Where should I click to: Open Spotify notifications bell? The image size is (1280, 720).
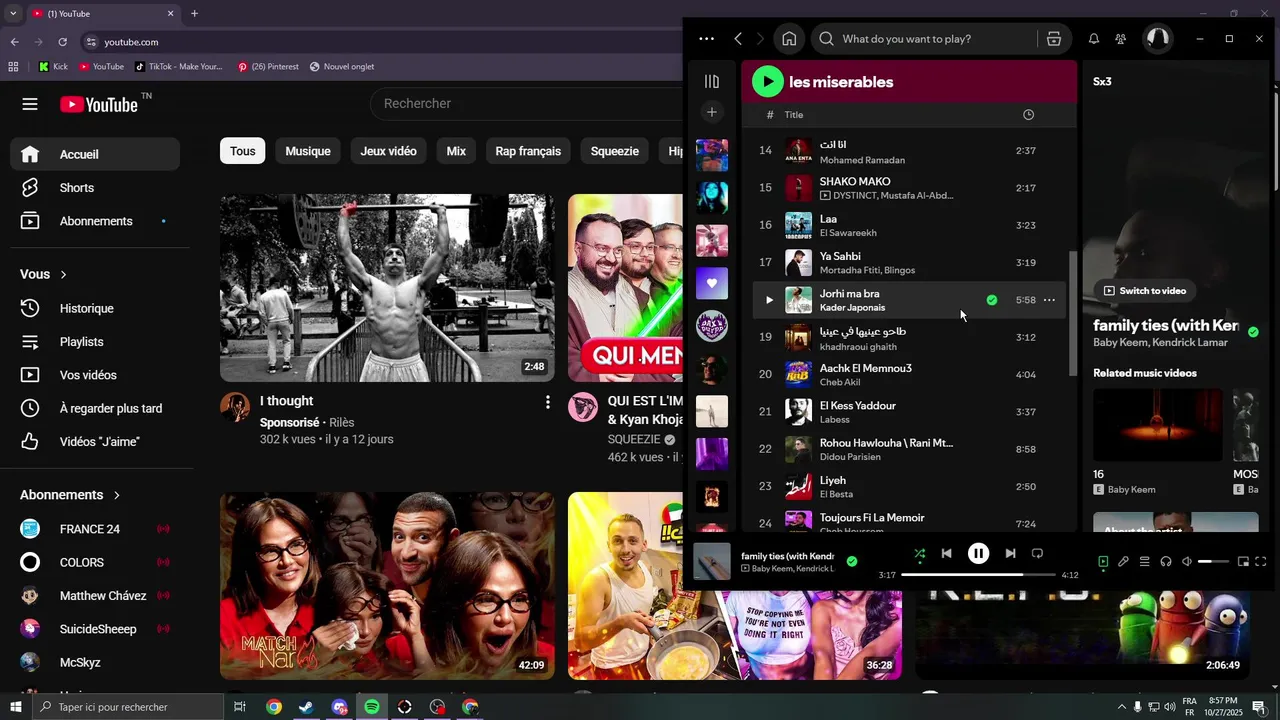pyautogui.click(x=1094, y=39)
